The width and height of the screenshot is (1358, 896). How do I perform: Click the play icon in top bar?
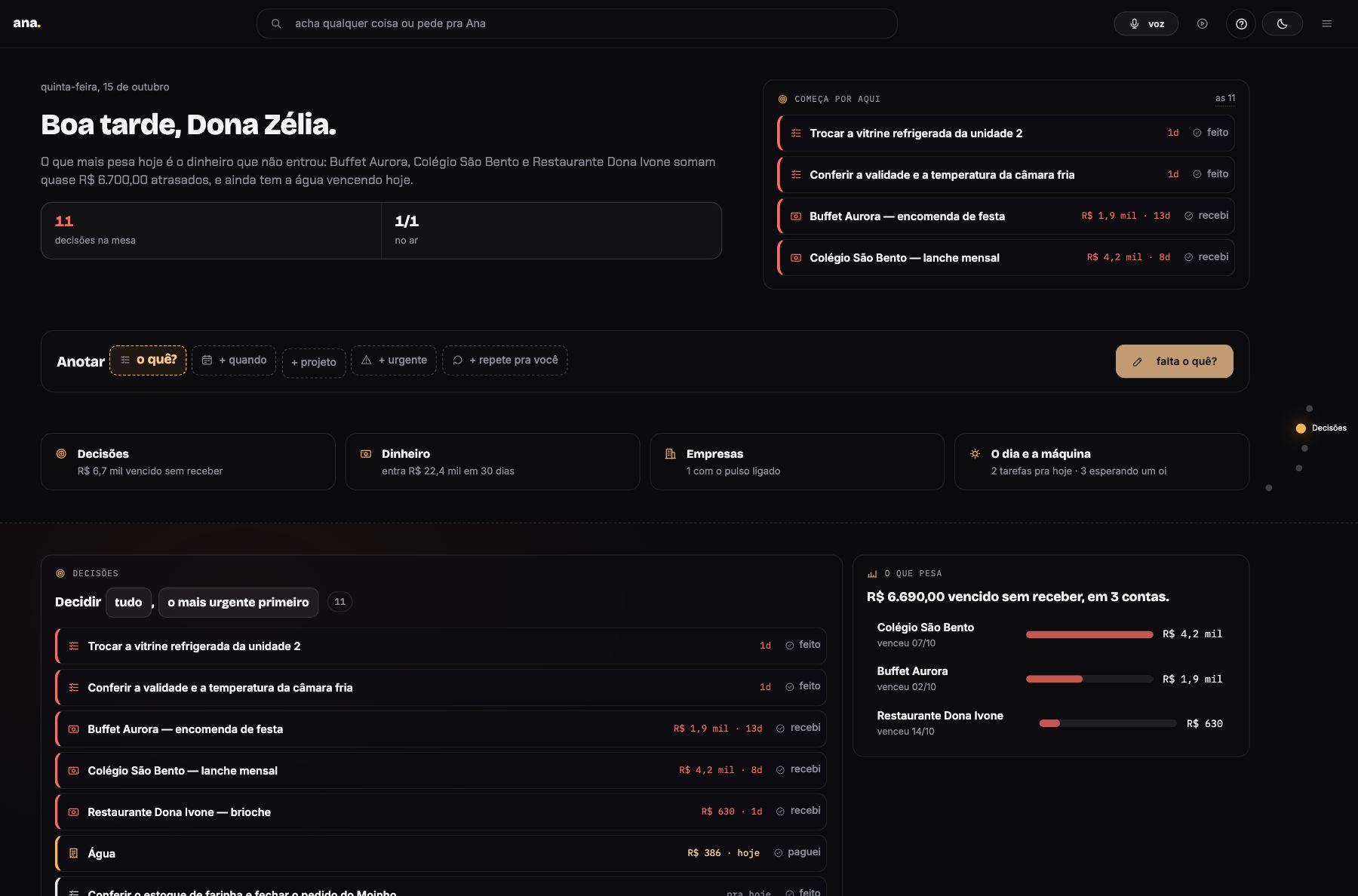pos(1203,23)
